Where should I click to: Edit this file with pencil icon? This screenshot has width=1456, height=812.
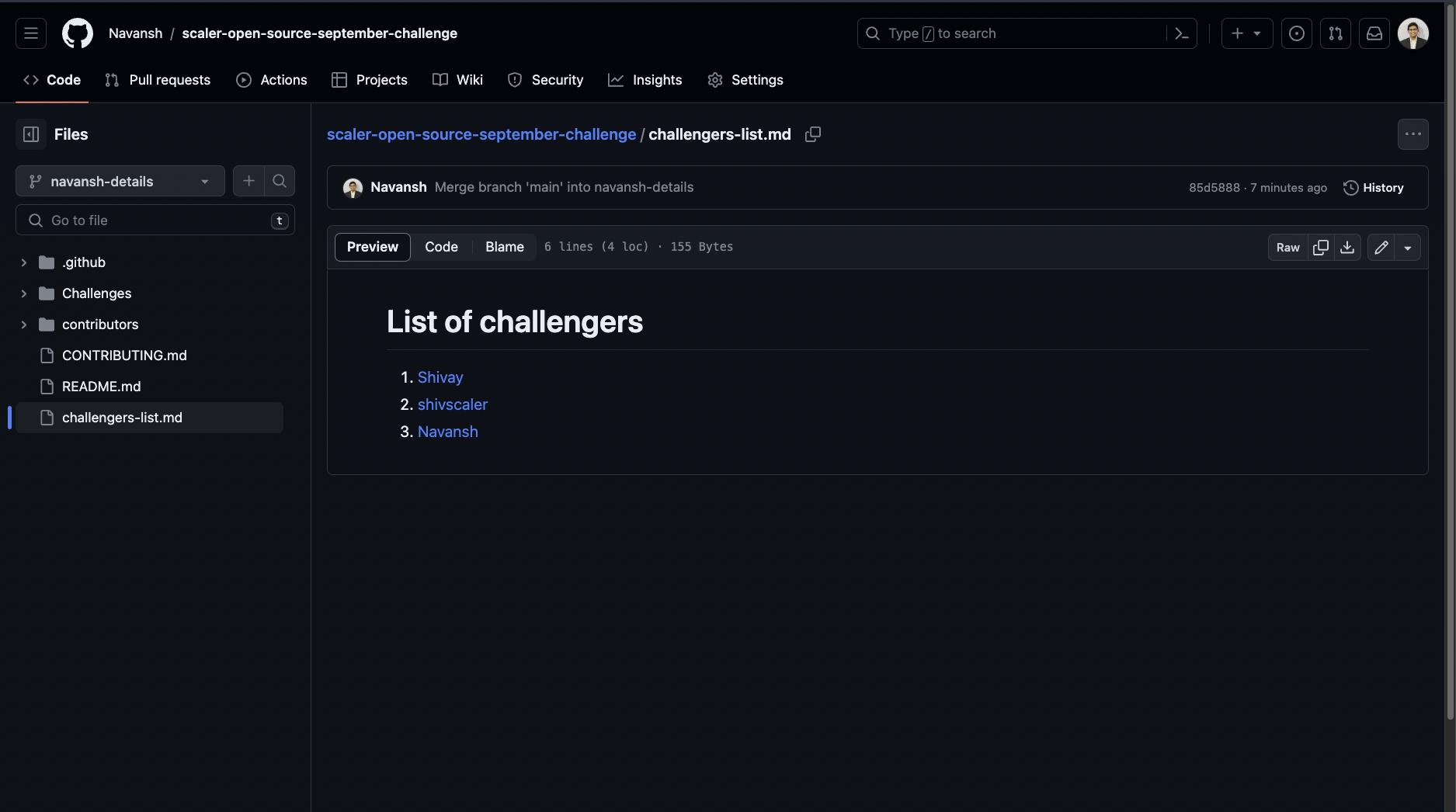(1381, 247)
